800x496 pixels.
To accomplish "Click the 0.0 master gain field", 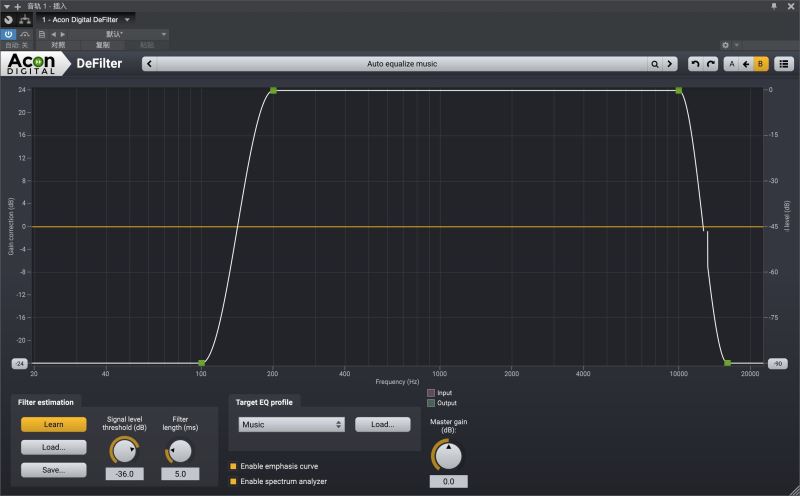I will click(x=448, y=481).
